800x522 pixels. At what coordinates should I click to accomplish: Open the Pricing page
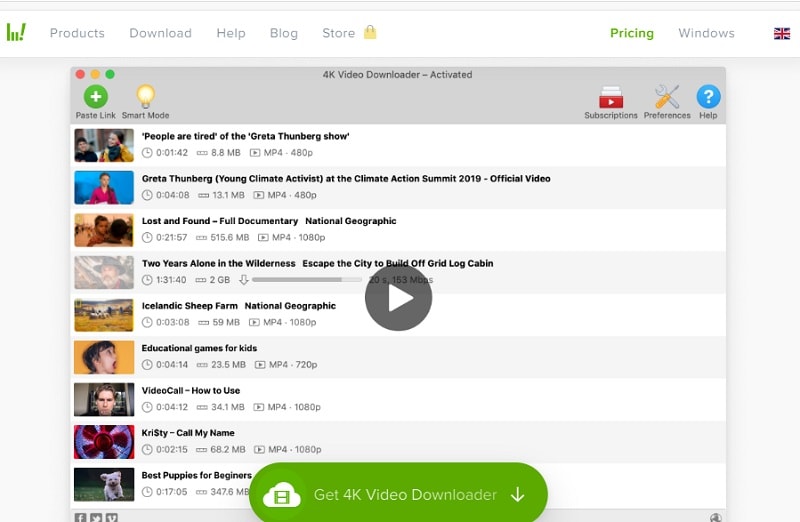(632, 33)
